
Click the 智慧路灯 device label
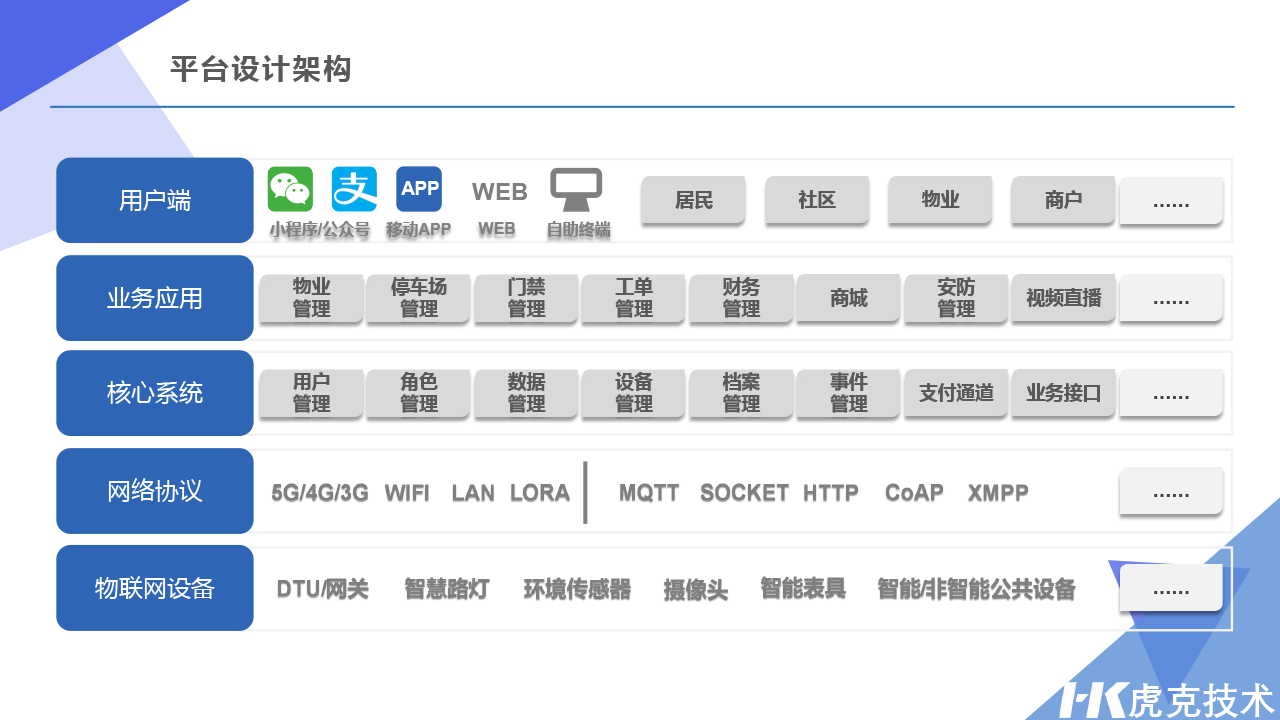click(x=447, y=589)
